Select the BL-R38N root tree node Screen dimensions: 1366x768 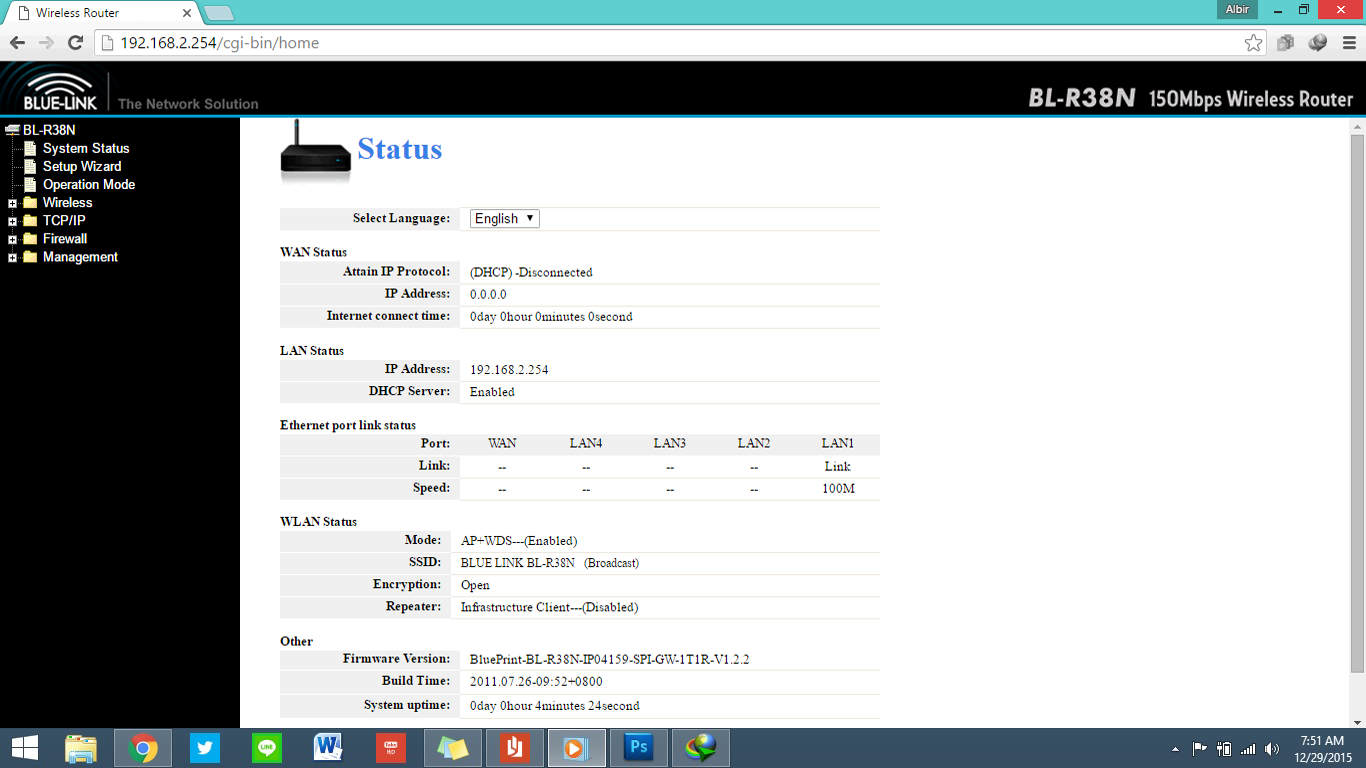point(49,130)
